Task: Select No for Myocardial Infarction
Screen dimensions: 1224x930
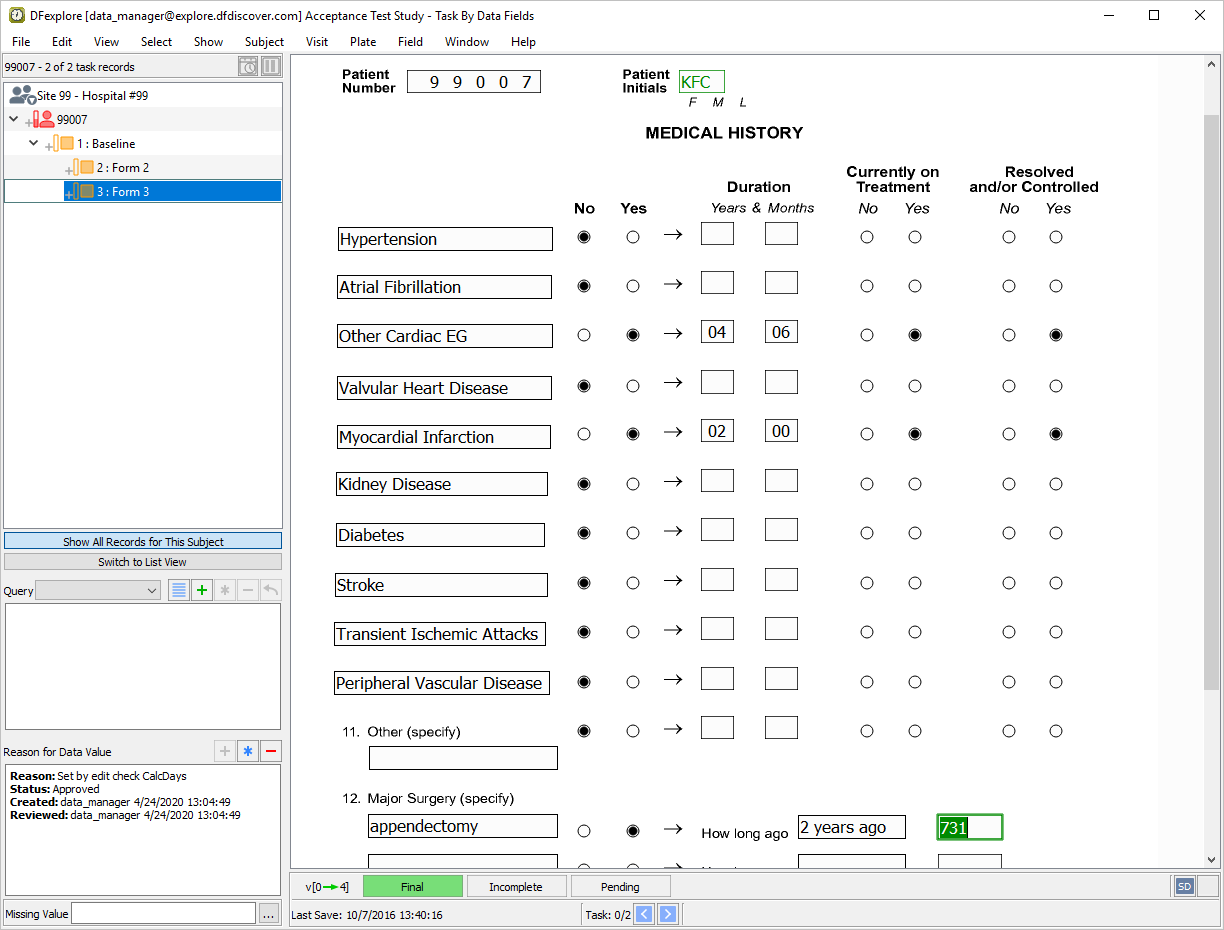Action: tap(584, 434)
